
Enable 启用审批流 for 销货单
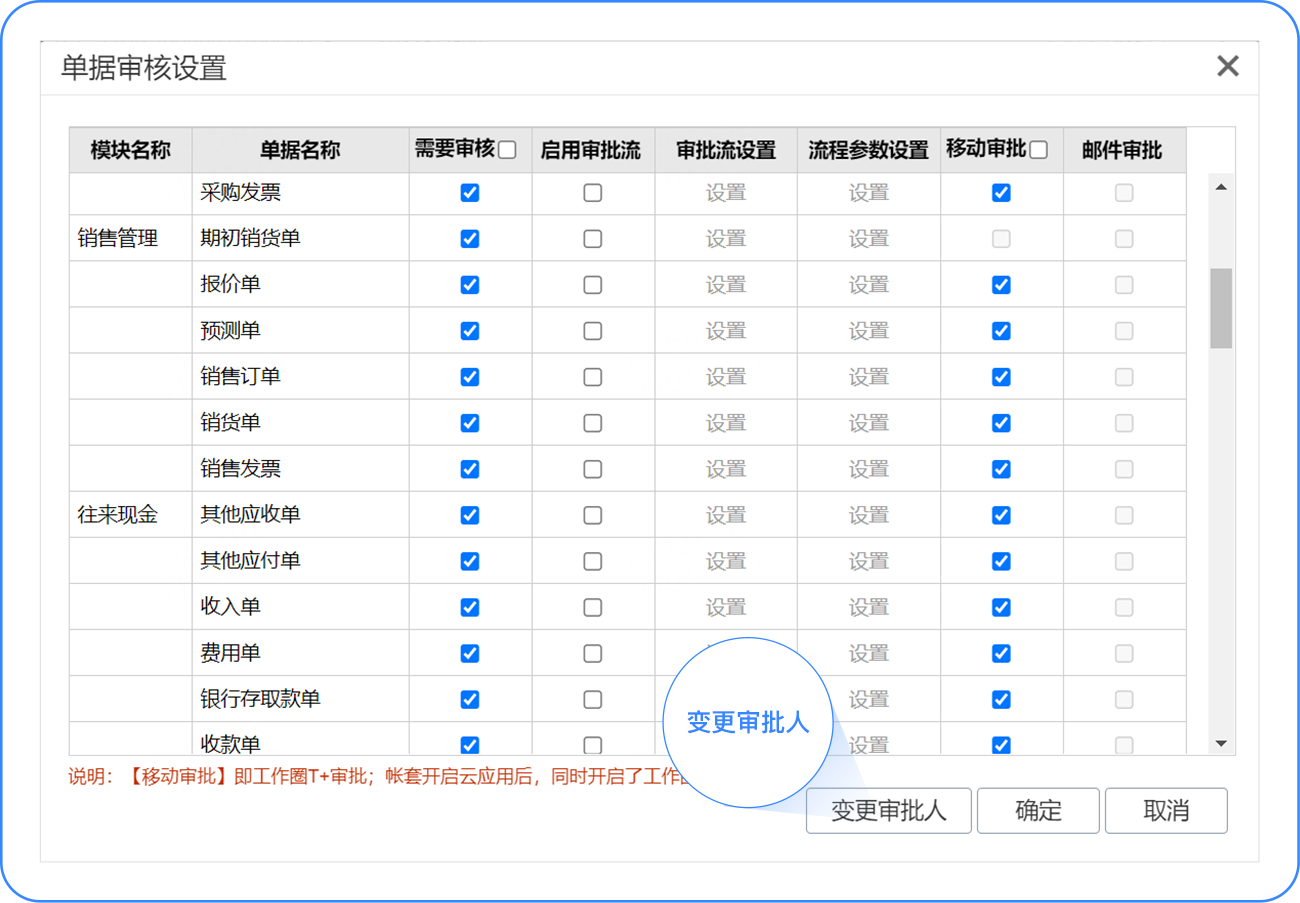tap(593, 423)
